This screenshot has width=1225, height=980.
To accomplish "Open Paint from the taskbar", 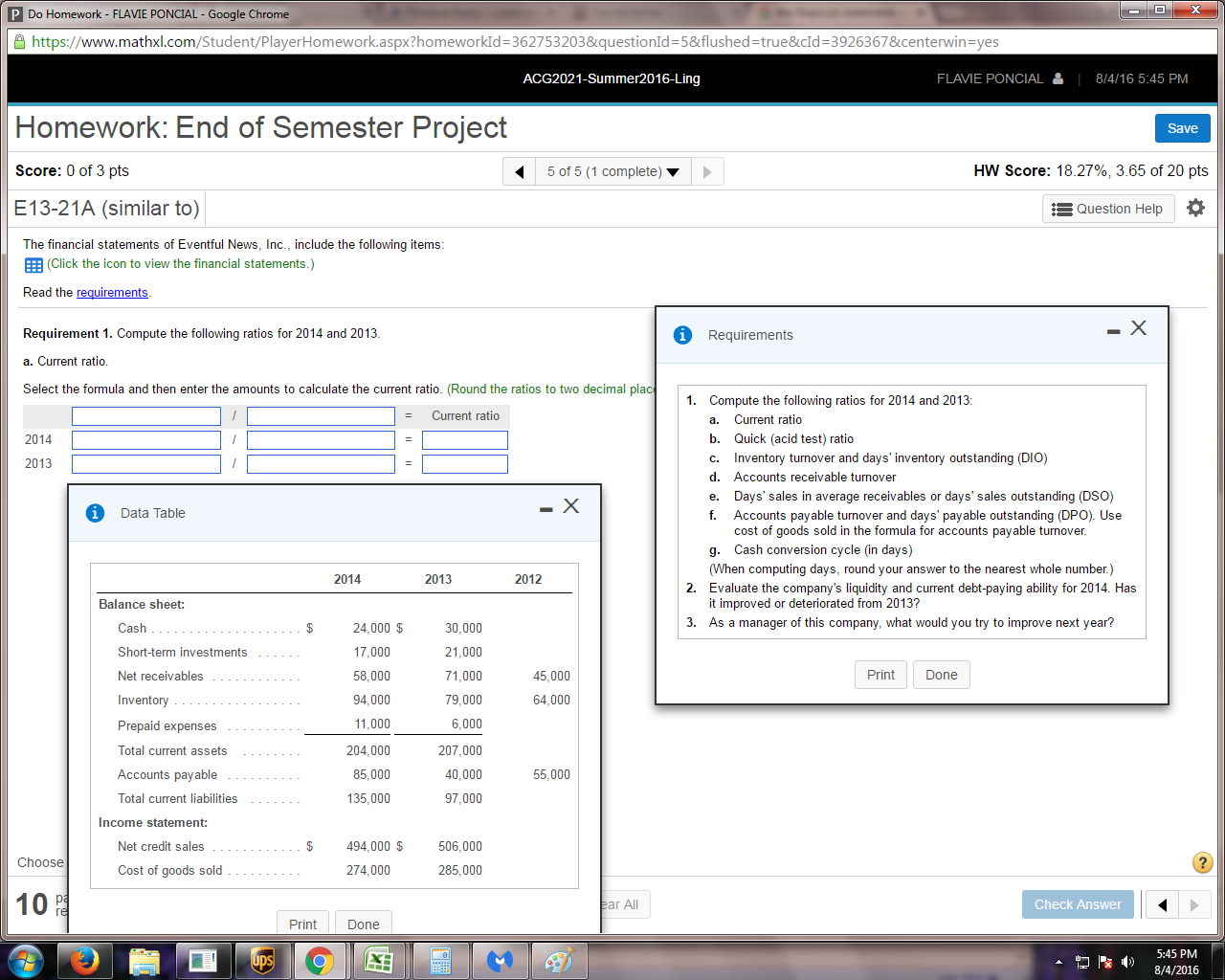I will 560,960.
